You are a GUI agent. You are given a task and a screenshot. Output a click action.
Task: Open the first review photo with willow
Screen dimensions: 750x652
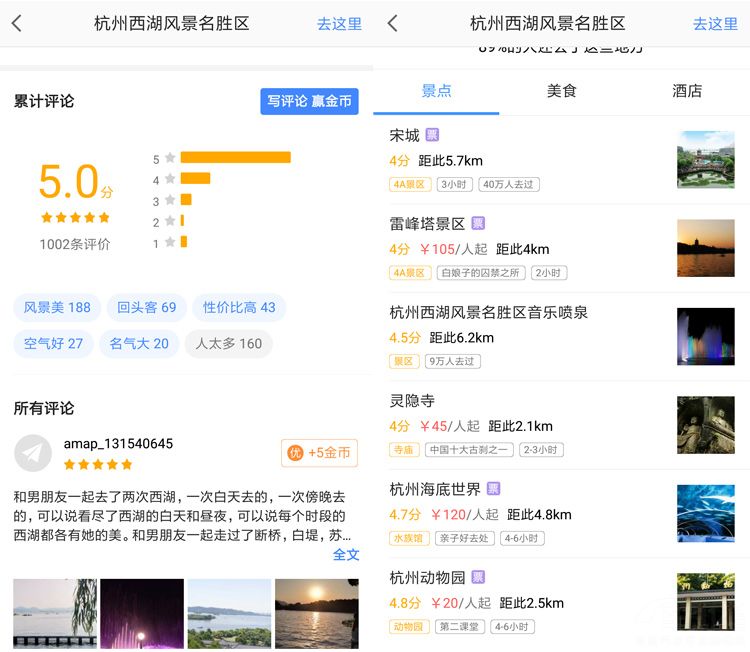tap(53, 613)
